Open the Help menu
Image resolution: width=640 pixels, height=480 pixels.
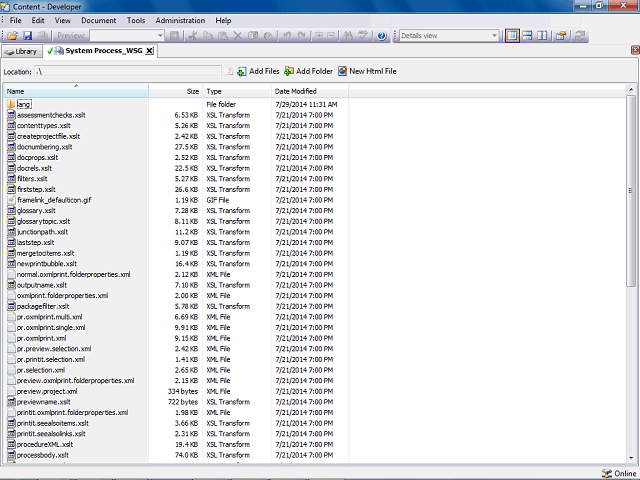pyautogui.click(x=223, y=20)
